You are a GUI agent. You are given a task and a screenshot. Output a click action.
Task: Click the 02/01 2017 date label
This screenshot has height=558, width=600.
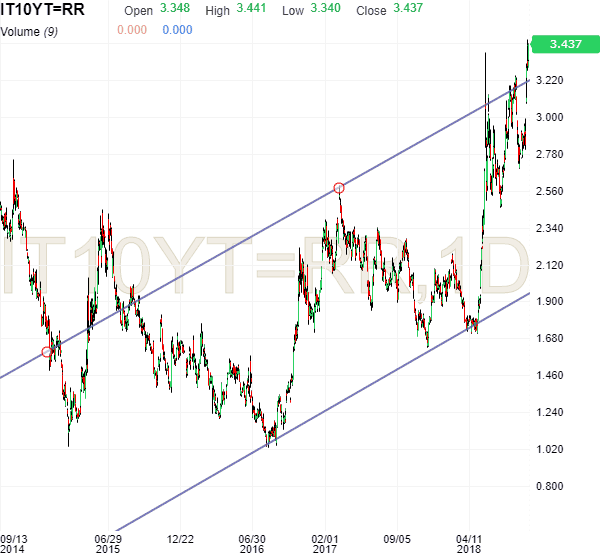pos(325,542)
